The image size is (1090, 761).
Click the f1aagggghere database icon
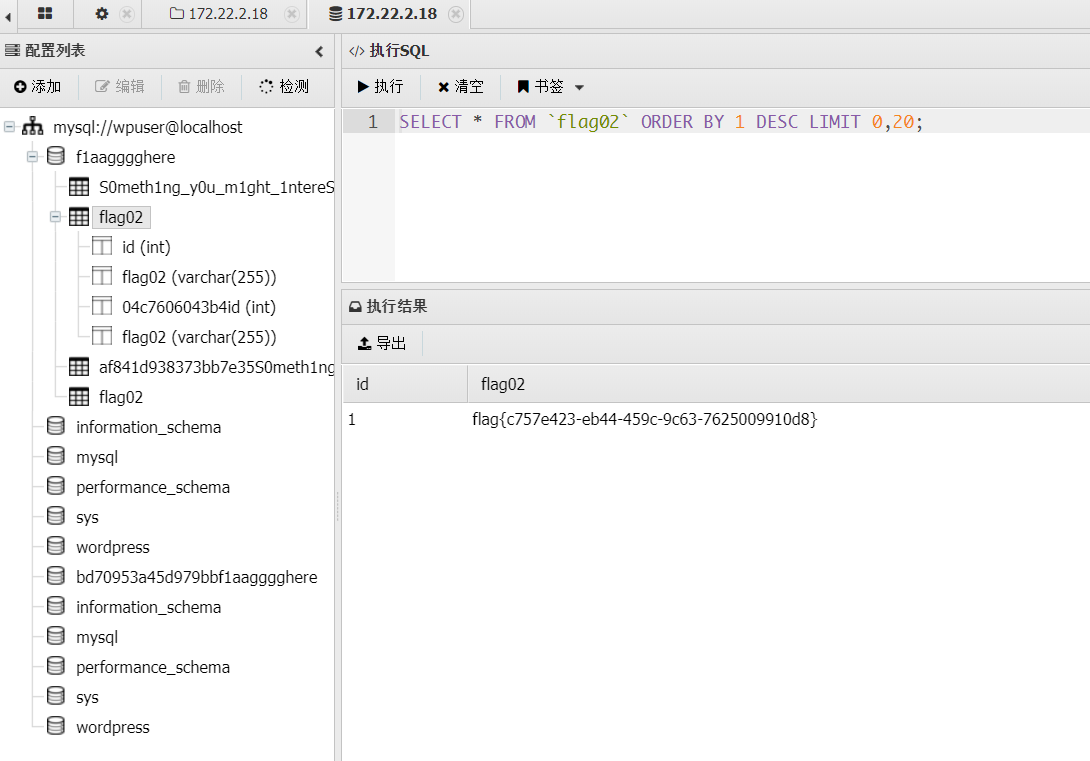click(56, 156)
